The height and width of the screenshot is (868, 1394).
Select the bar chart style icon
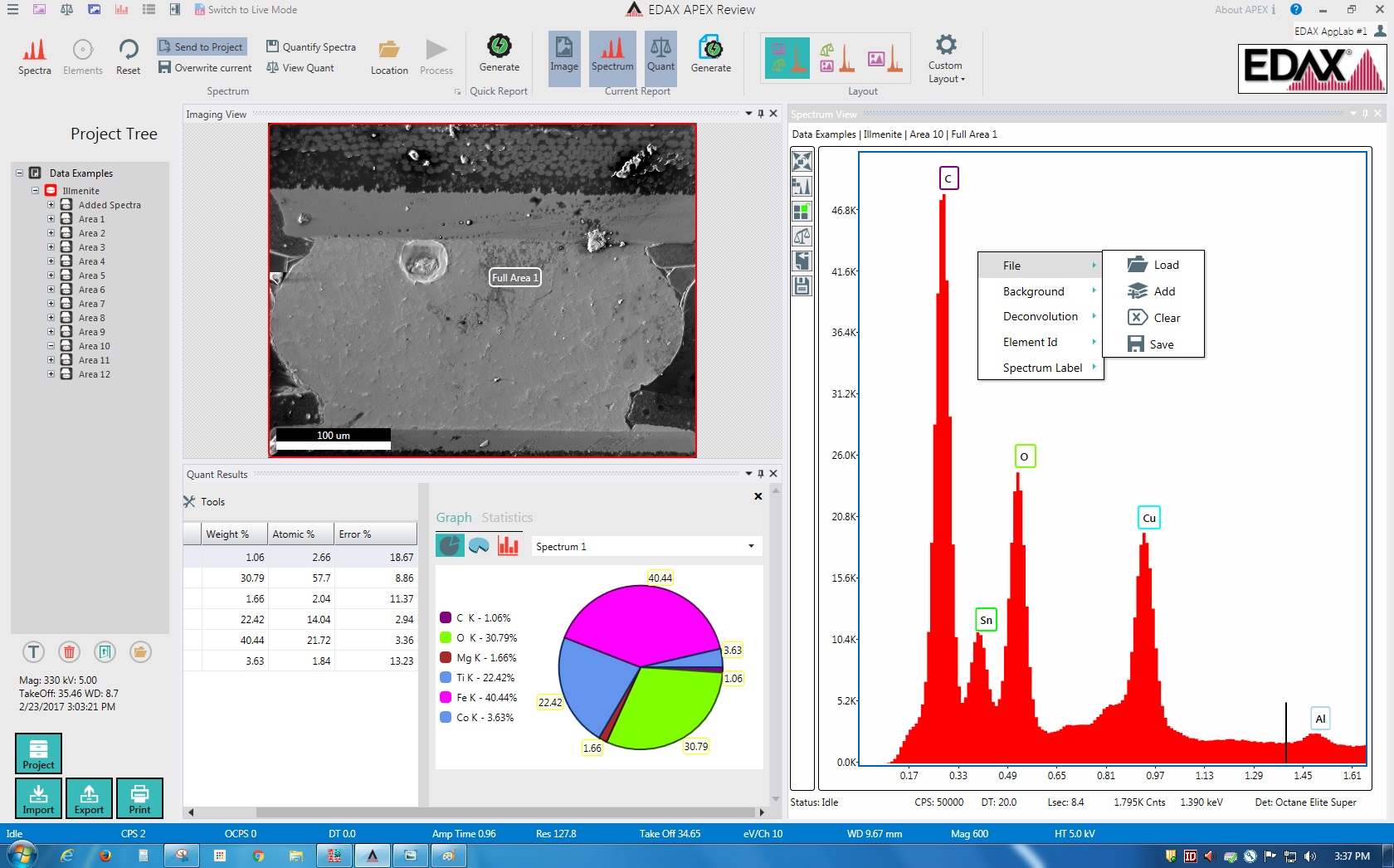(508, 546)
